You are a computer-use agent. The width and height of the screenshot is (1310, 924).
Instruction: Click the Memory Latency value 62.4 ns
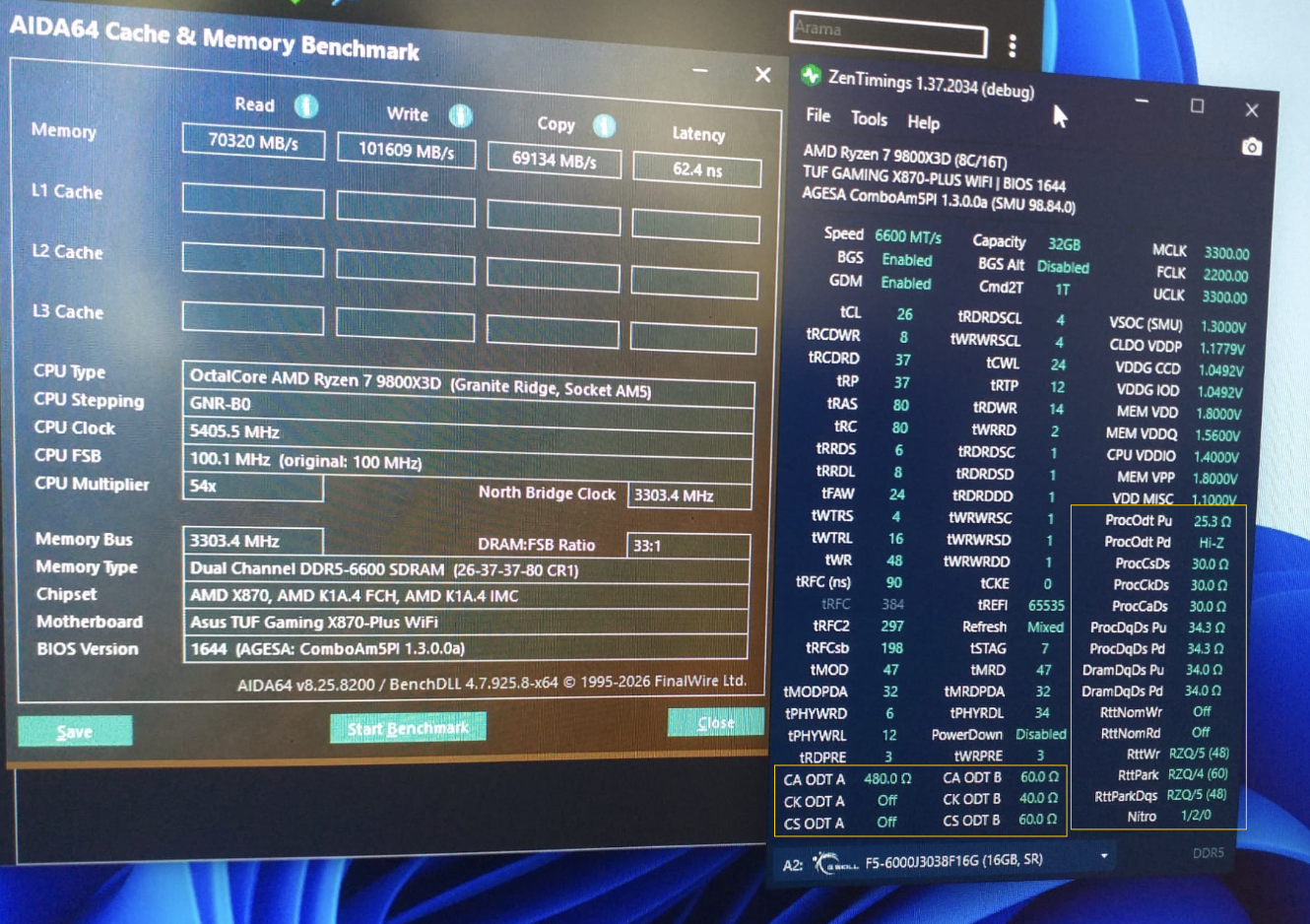[x=697, y=169]
